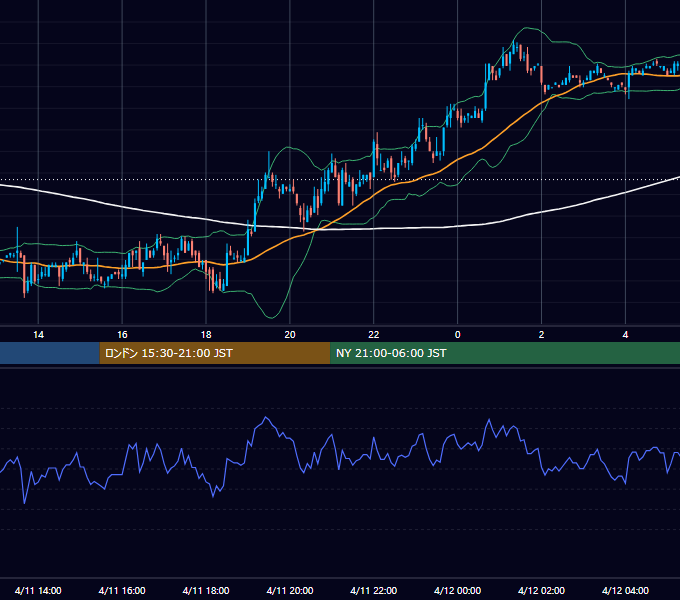The width and height of the screenshot is (680, 600).
Task: Click the 4/11 14:00 time label
Action: tap(38, 590)
